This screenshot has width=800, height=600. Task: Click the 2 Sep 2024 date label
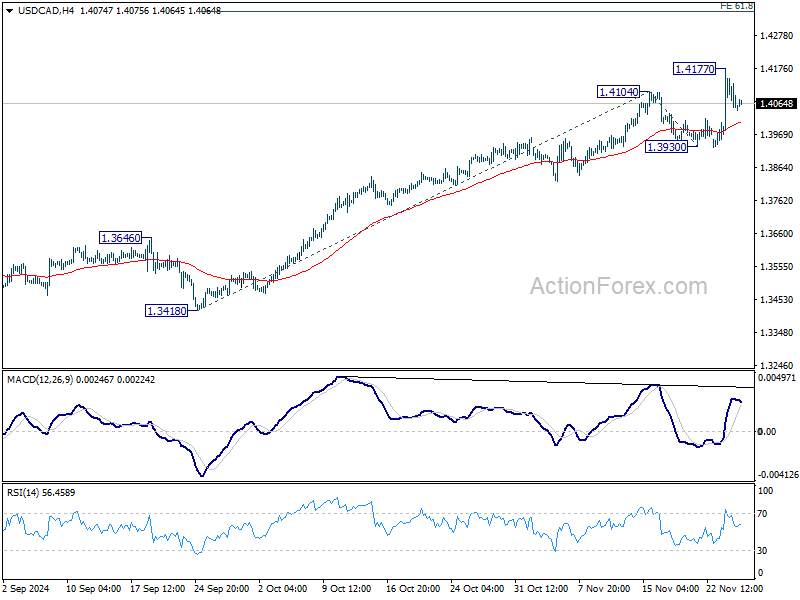[26, 589]
